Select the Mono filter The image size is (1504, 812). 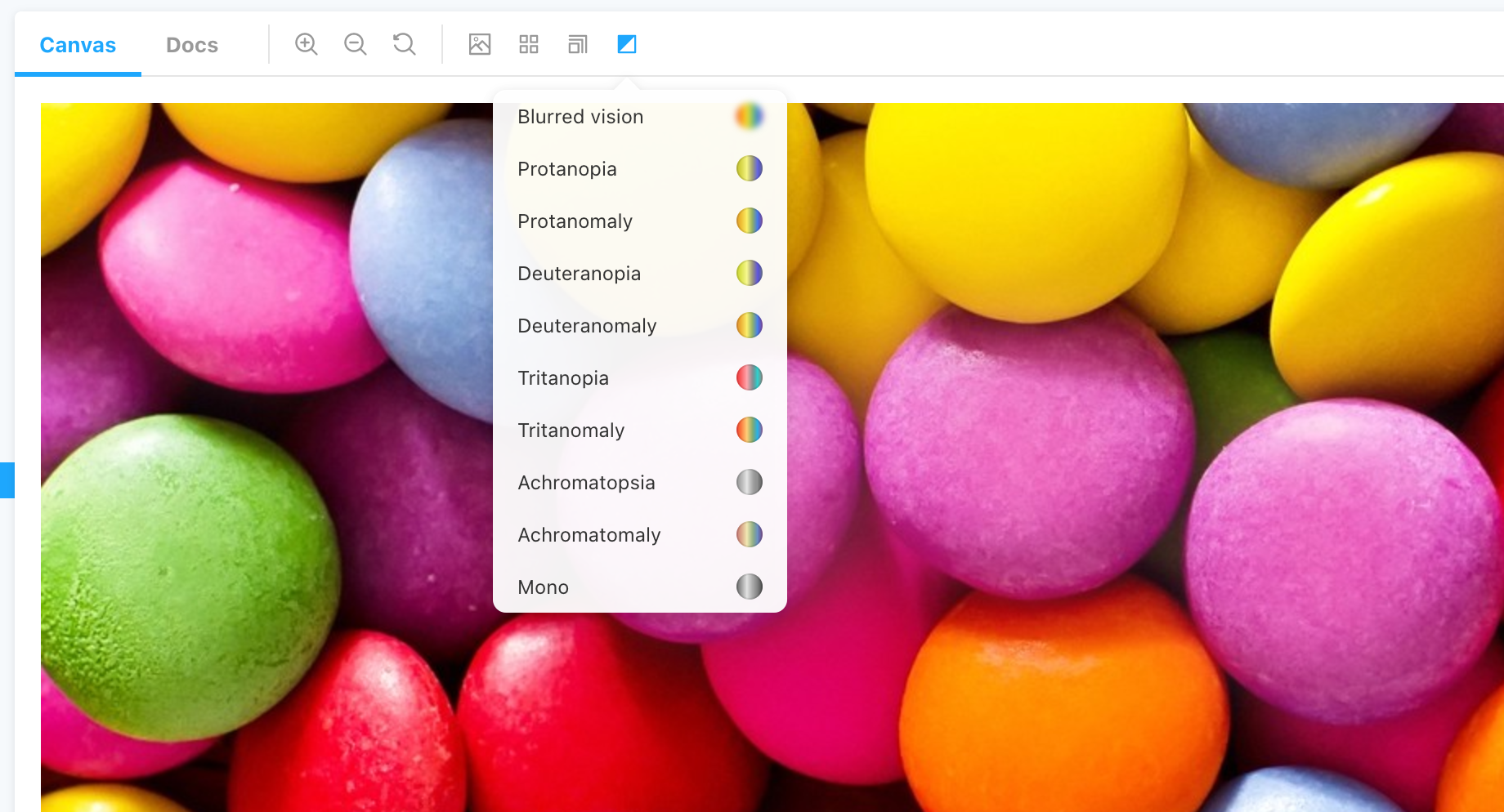click(x=640, y=587)
